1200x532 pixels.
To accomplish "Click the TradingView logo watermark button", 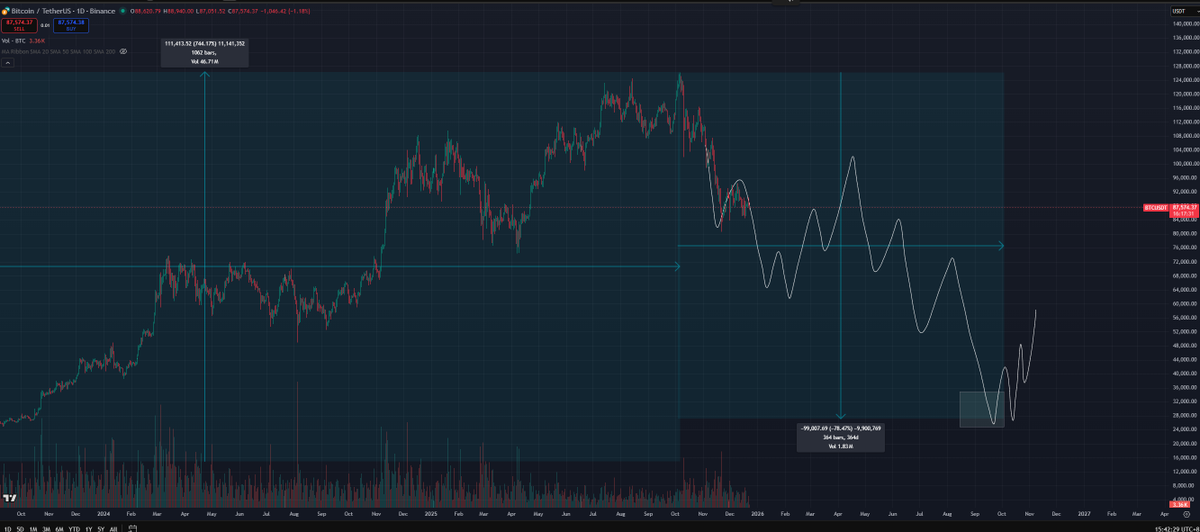I will (x=9, y=498).
